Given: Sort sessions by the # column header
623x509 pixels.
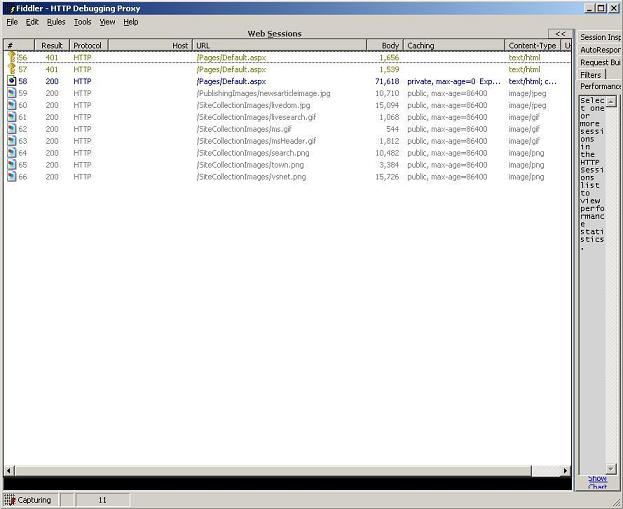Looking at the screenshot, I should coord(19,45).
